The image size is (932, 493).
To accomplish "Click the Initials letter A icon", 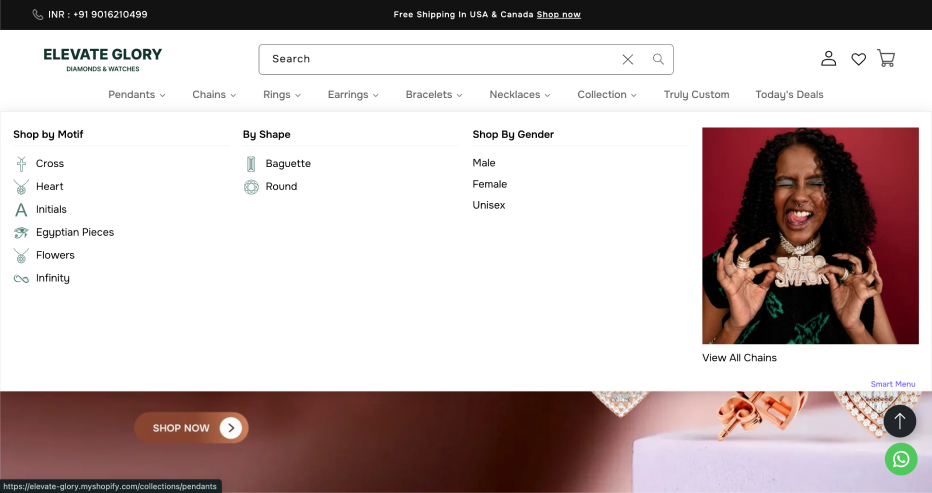I will pos(21,209).
